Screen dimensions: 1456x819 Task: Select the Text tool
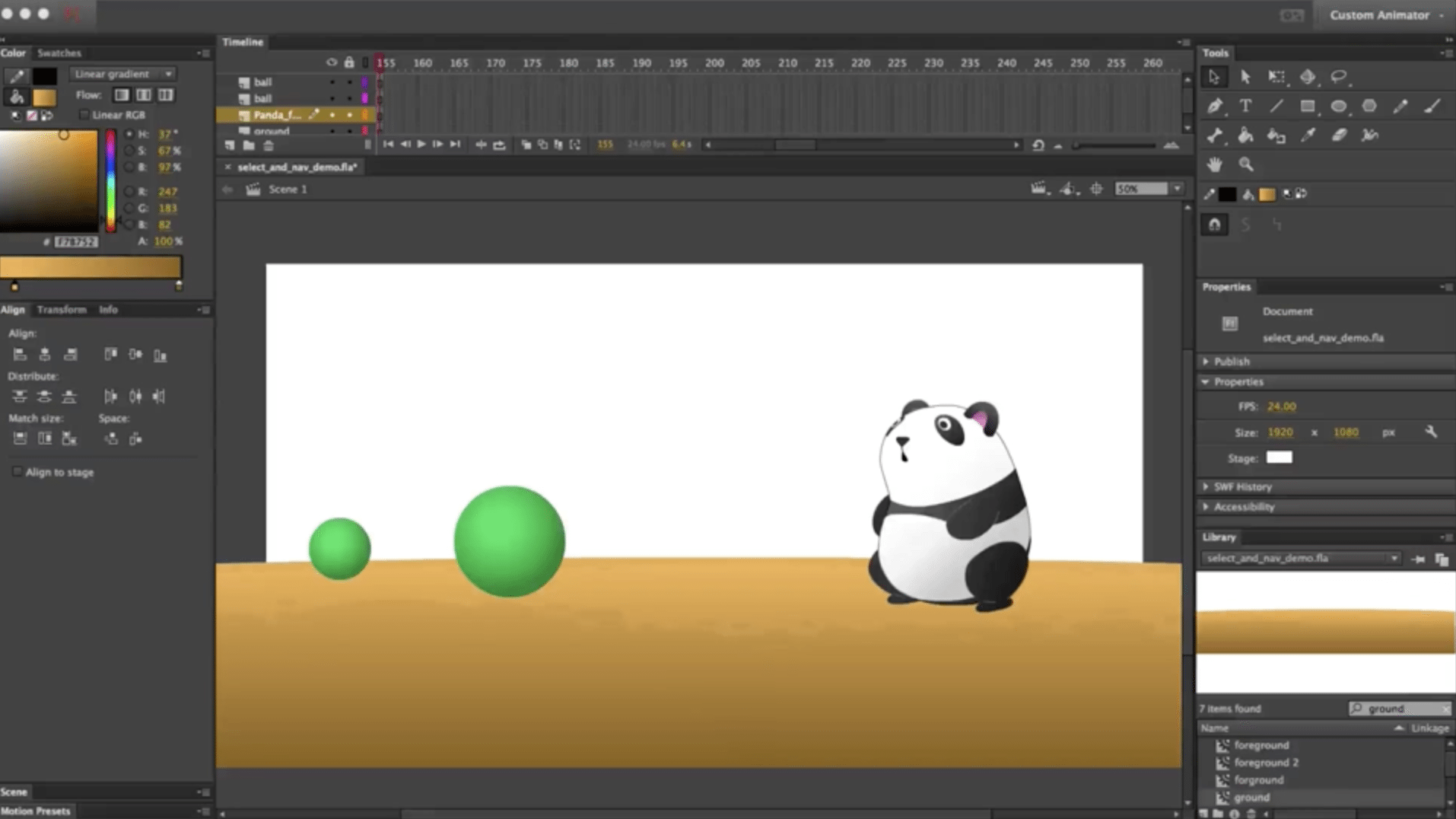pos(1245,107)
